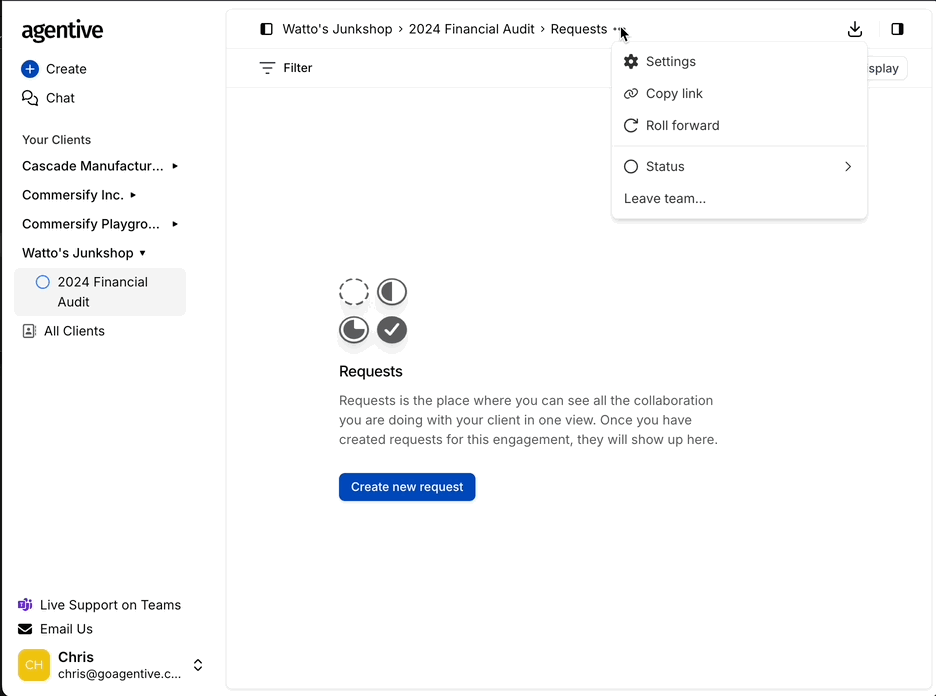
Task: Click the All Clients icon
Action: coord(29,330)
